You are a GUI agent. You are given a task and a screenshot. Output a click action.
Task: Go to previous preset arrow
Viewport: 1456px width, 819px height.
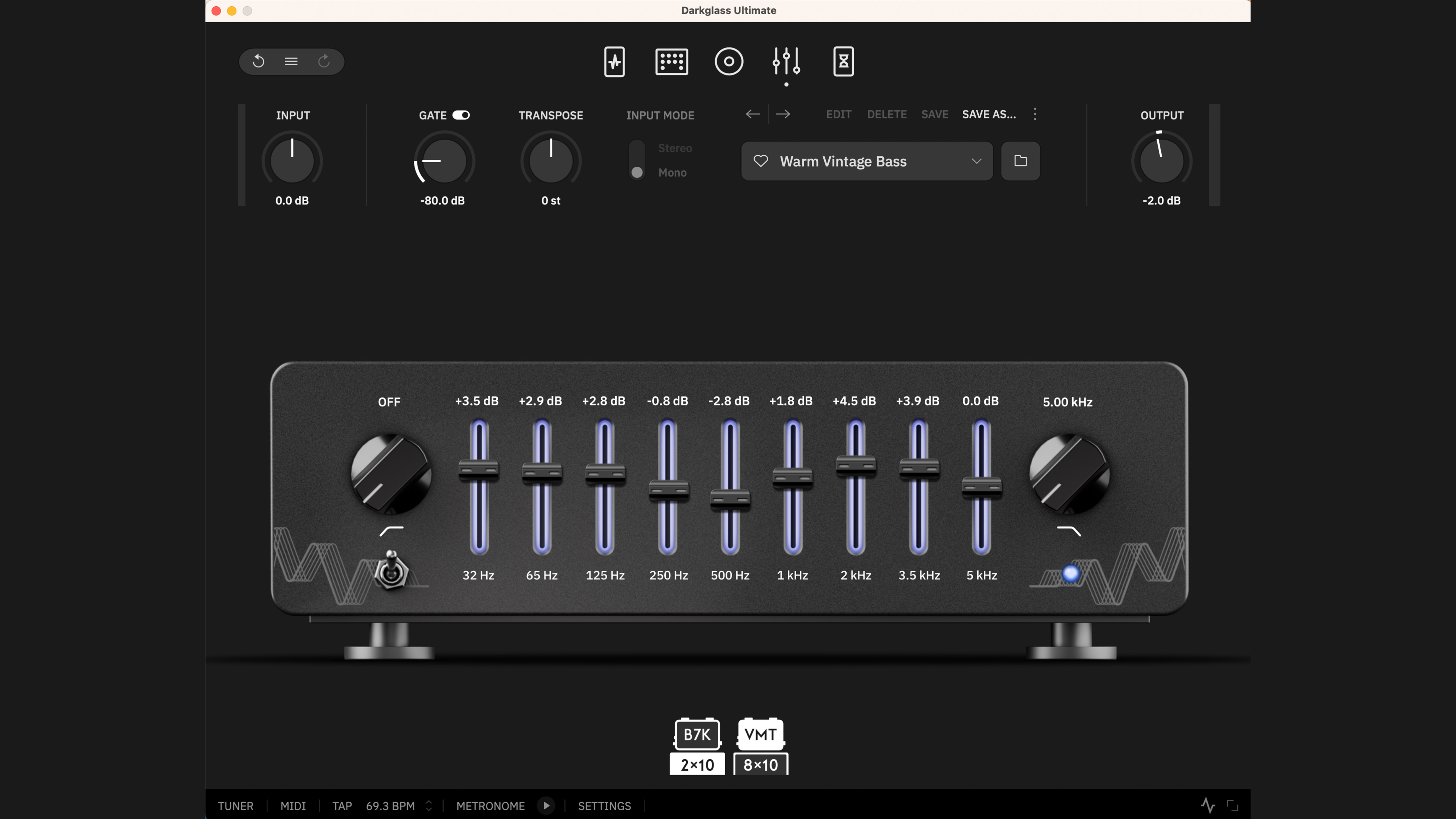(753, 114)
